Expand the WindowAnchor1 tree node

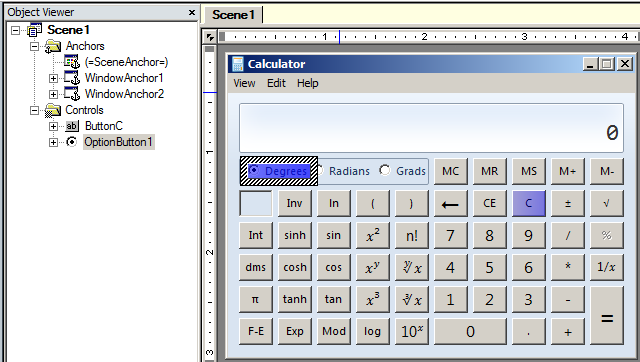coord(53,78)
